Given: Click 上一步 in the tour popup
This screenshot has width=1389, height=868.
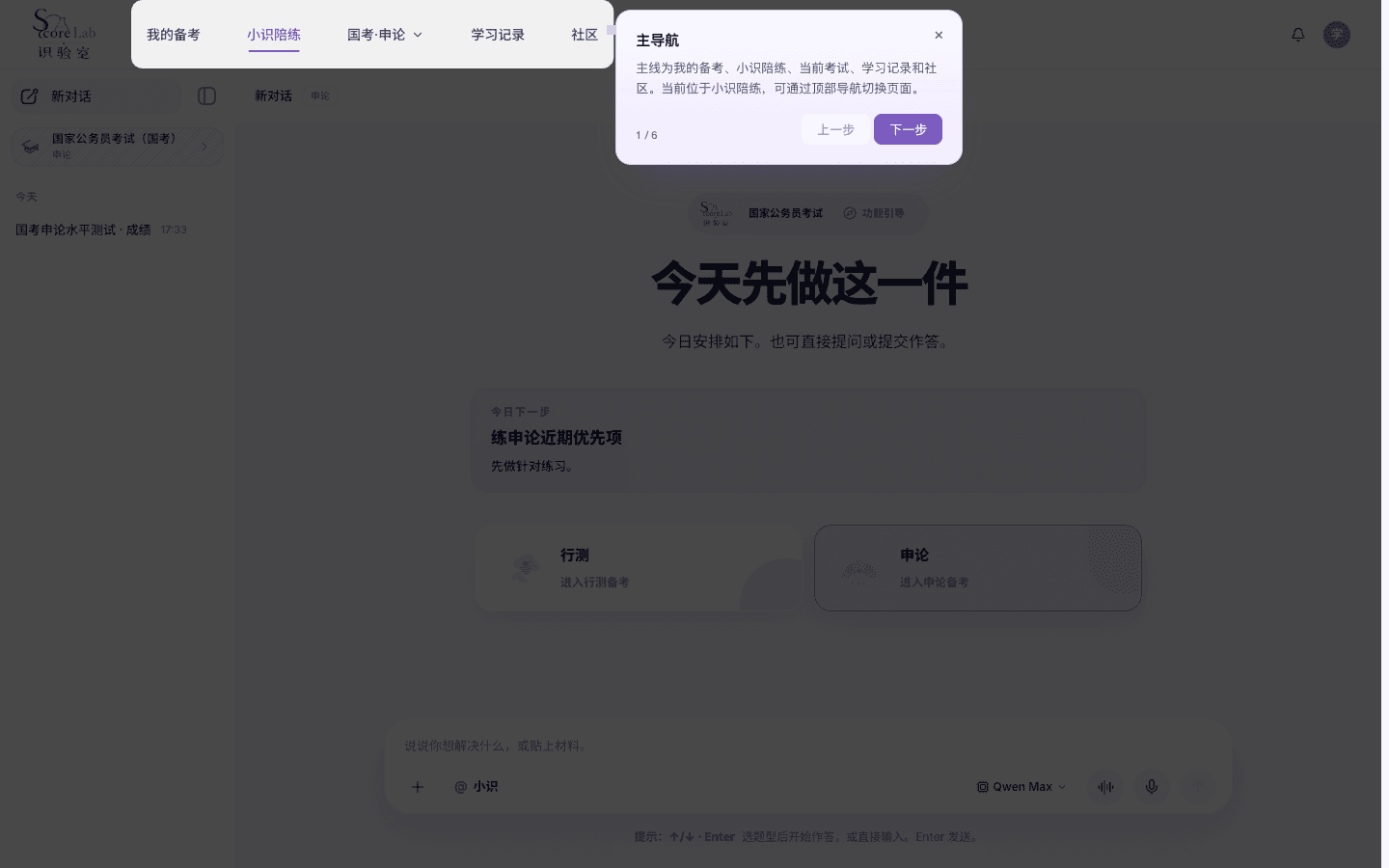Looking at the screenshot, I should (x=835, y=129).
